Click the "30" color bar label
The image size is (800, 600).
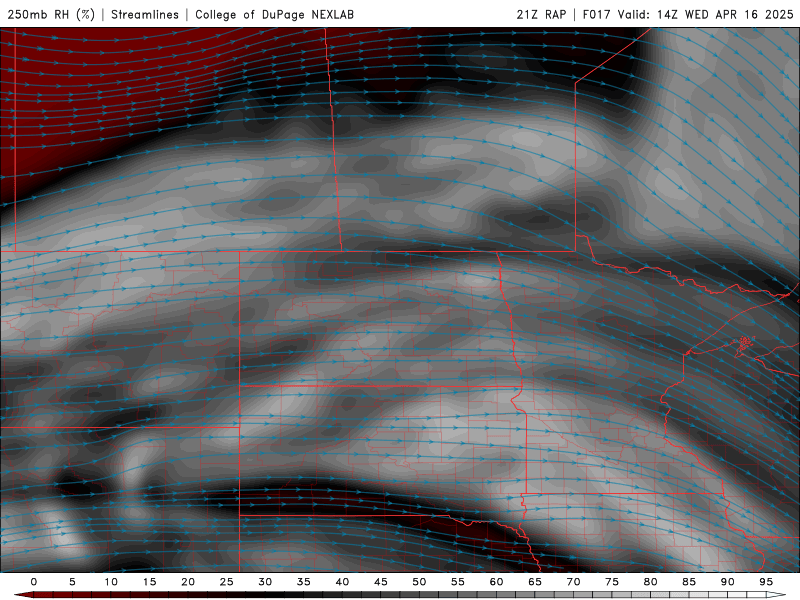pos(265,582)
